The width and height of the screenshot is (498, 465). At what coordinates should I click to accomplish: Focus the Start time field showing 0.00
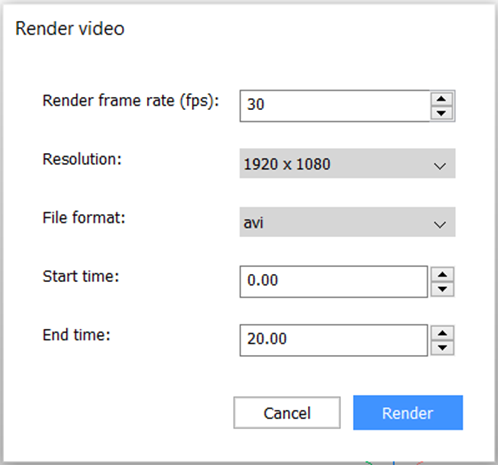pos(333,282)
